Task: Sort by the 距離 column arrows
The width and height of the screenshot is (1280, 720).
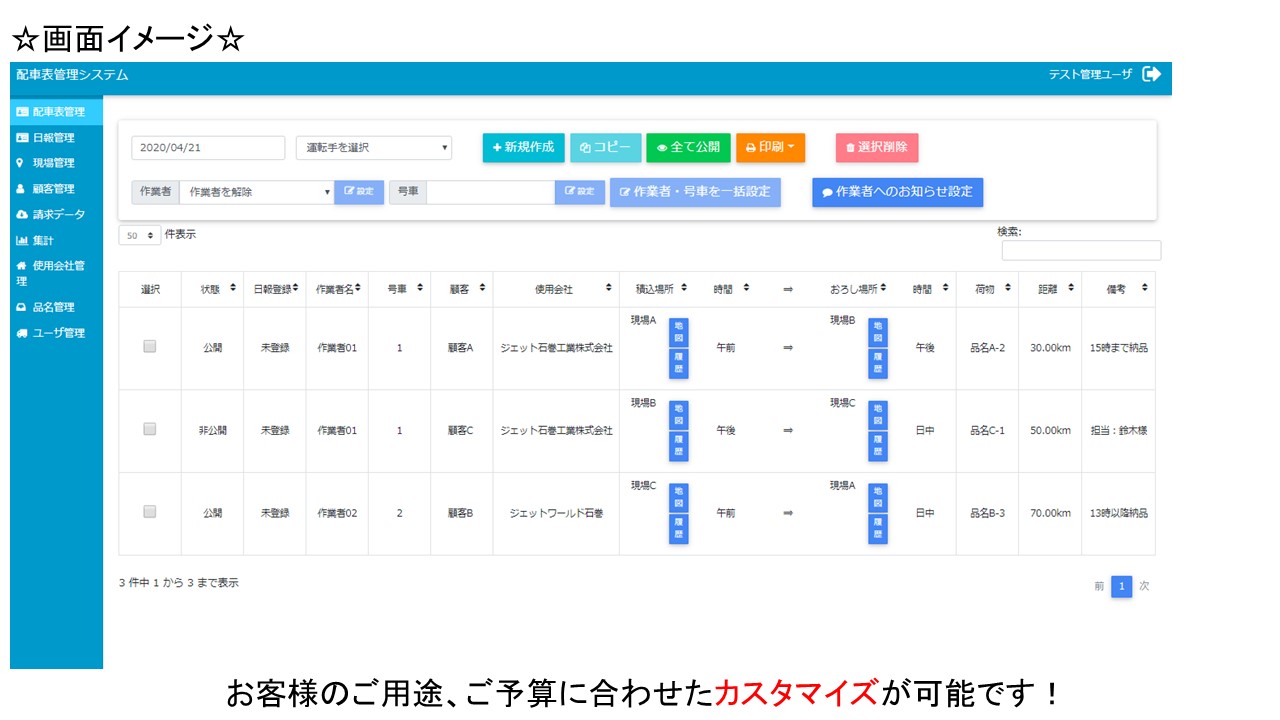Action: tap(1071, 288)
